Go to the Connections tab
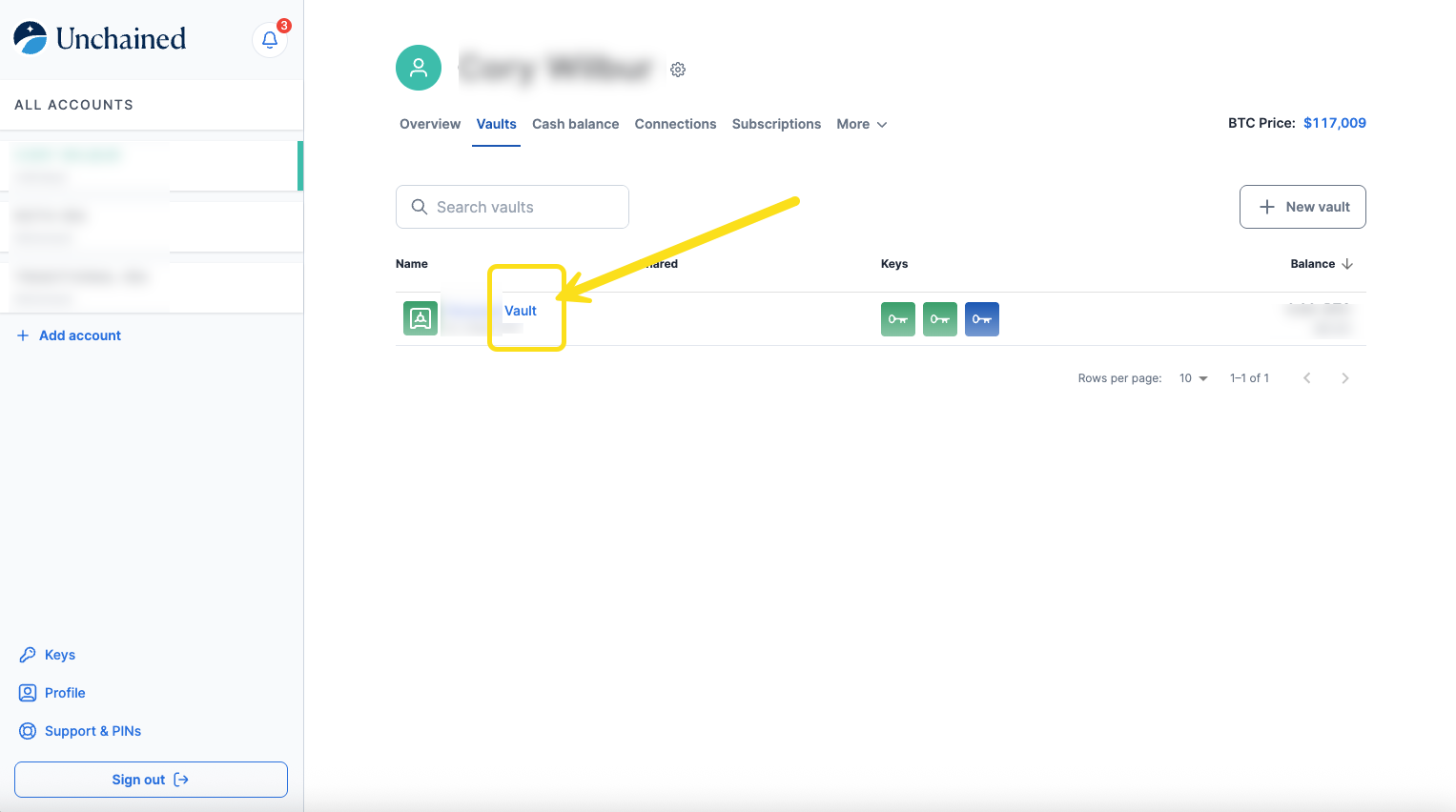This screenshot has height=812, width=1456. [675, 124]
